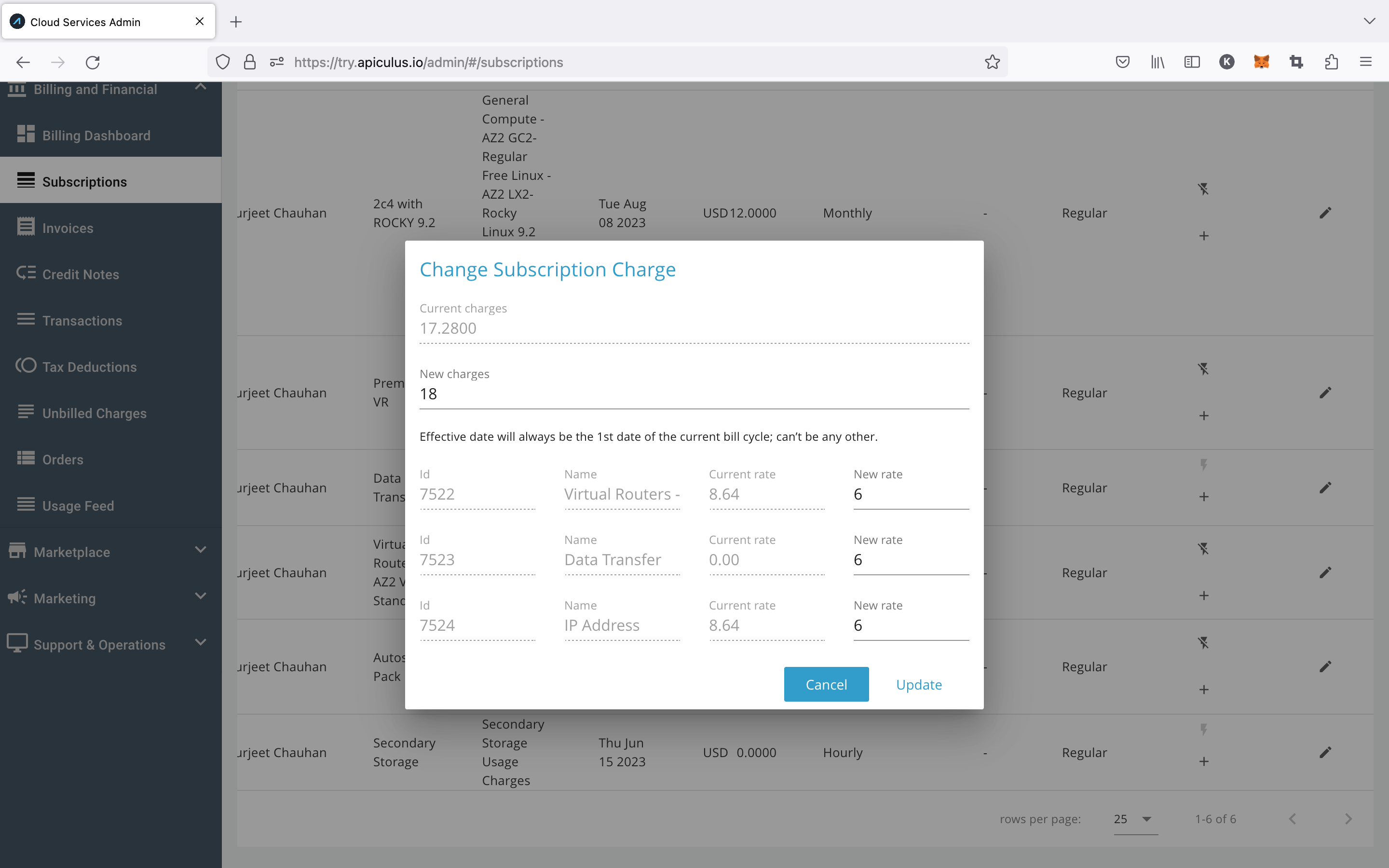The image size is (1389, 868).
Task: Open the MetaMask browser extension
Action: pos(1262,62)
